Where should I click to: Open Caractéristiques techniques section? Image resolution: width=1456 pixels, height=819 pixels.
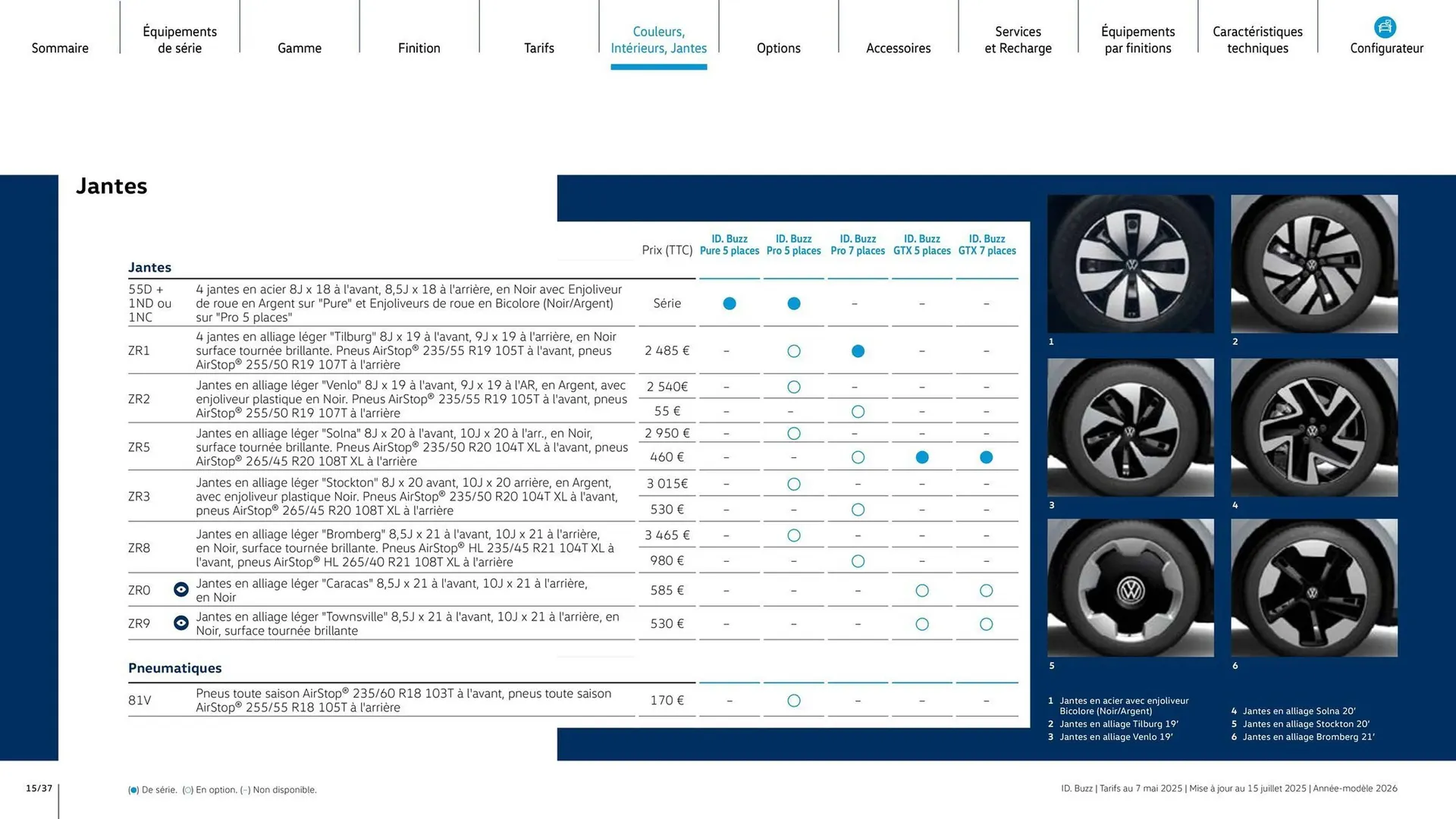coord(1257,39)
